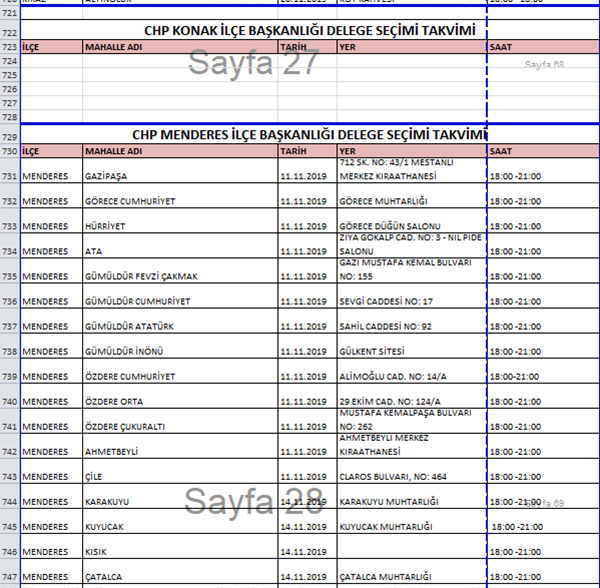600x588 pixels.
Task: Select TARİH header in row 730
Action: (x=307, y=151)
